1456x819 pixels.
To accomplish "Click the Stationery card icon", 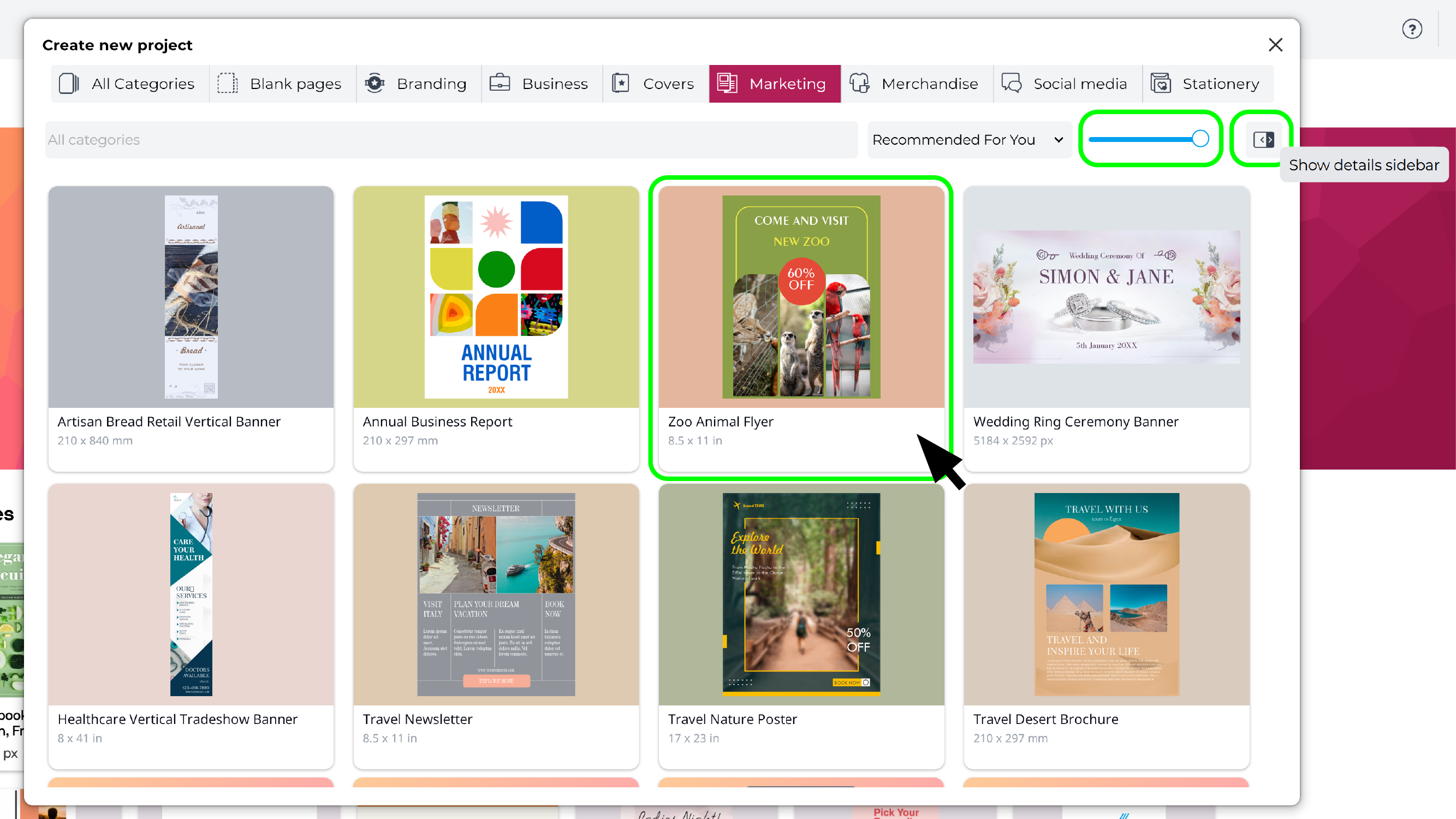I will pos(1161,84).
